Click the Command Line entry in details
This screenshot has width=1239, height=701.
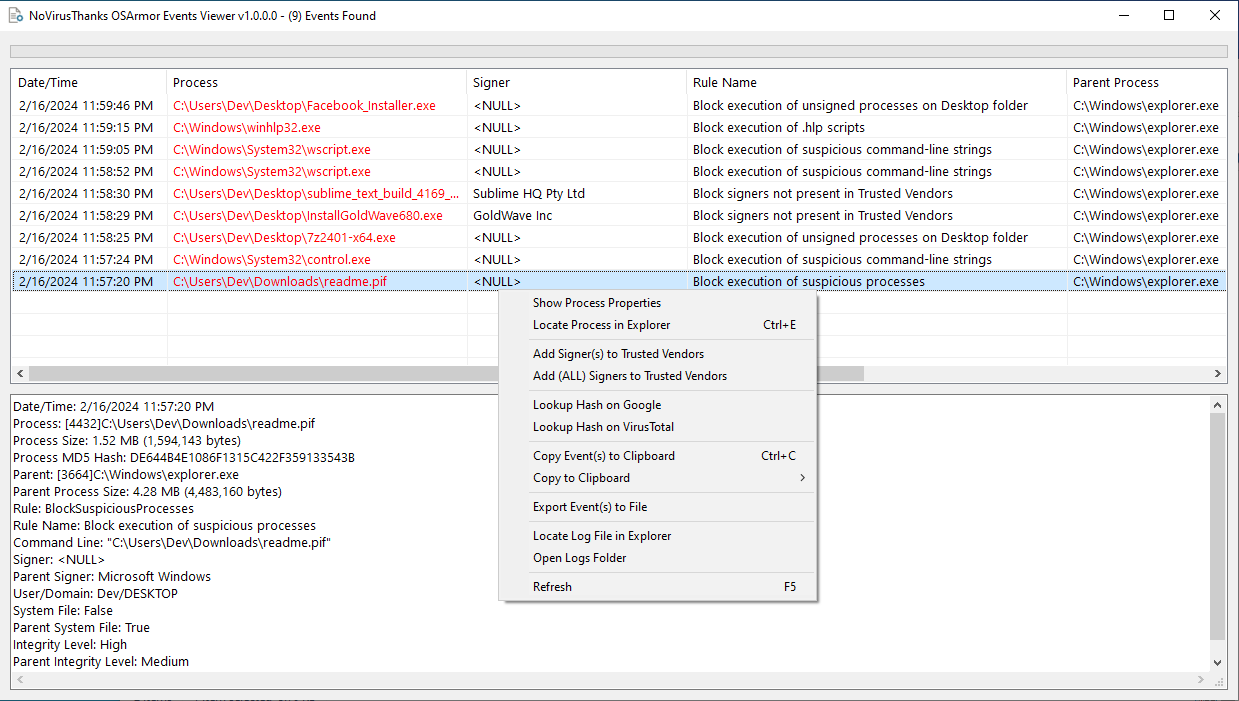(172, 543)
